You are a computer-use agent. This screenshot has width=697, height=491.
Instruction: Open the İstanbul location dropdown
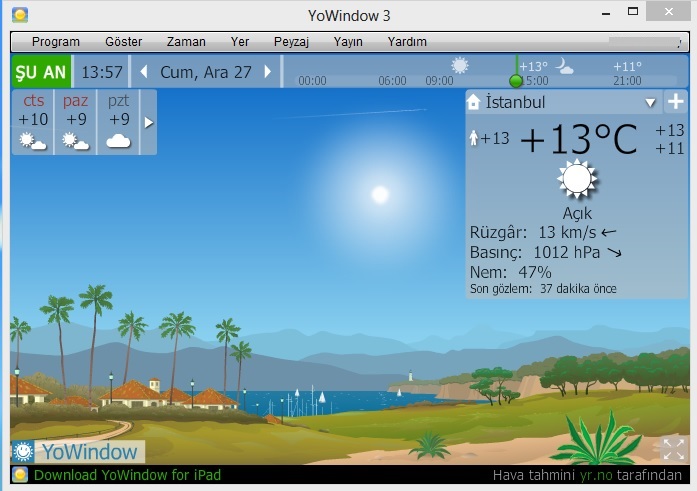[650, 103]
